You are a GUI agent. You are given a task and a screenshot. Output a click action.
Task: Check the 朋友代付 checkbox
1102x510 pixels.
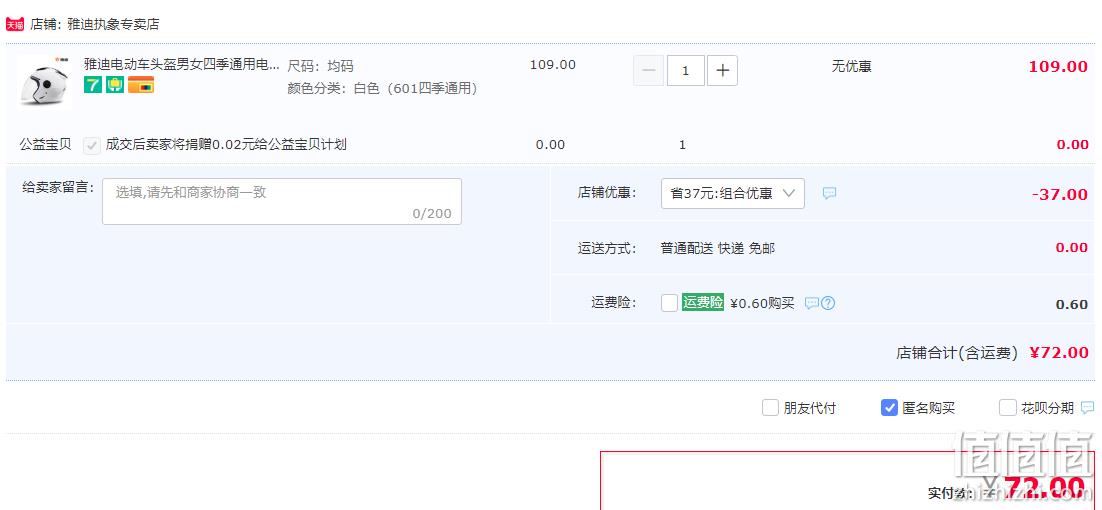[770, 407]
